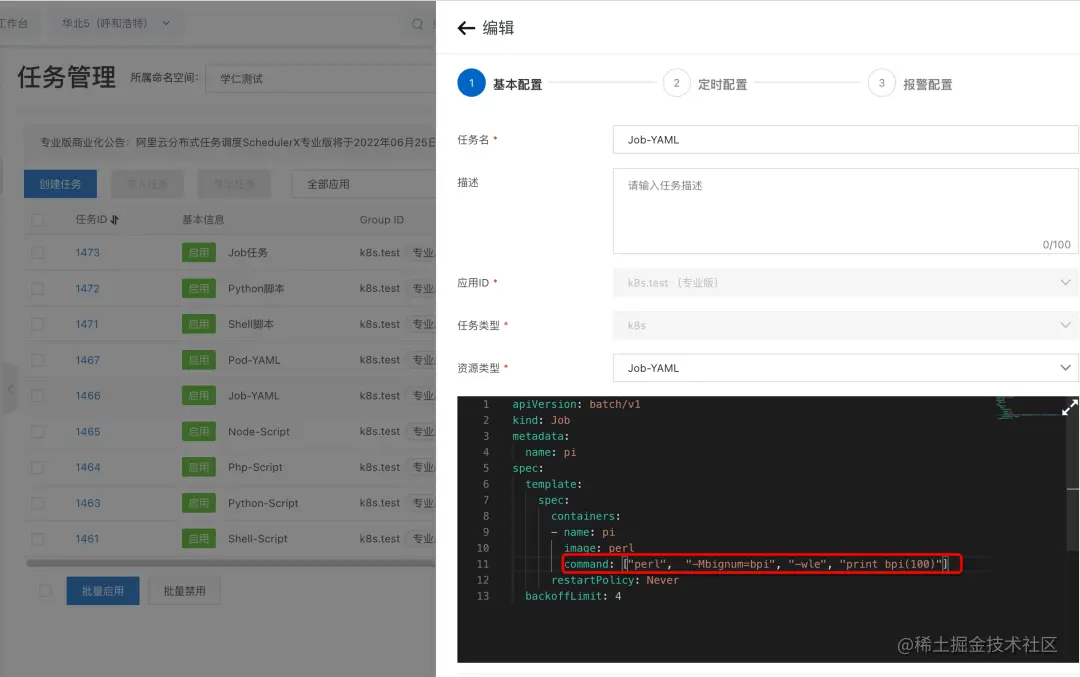The height and width of the screenshot is (677, 1080).
Task: Open task ID 1465 link
Action: pos(87,432)
